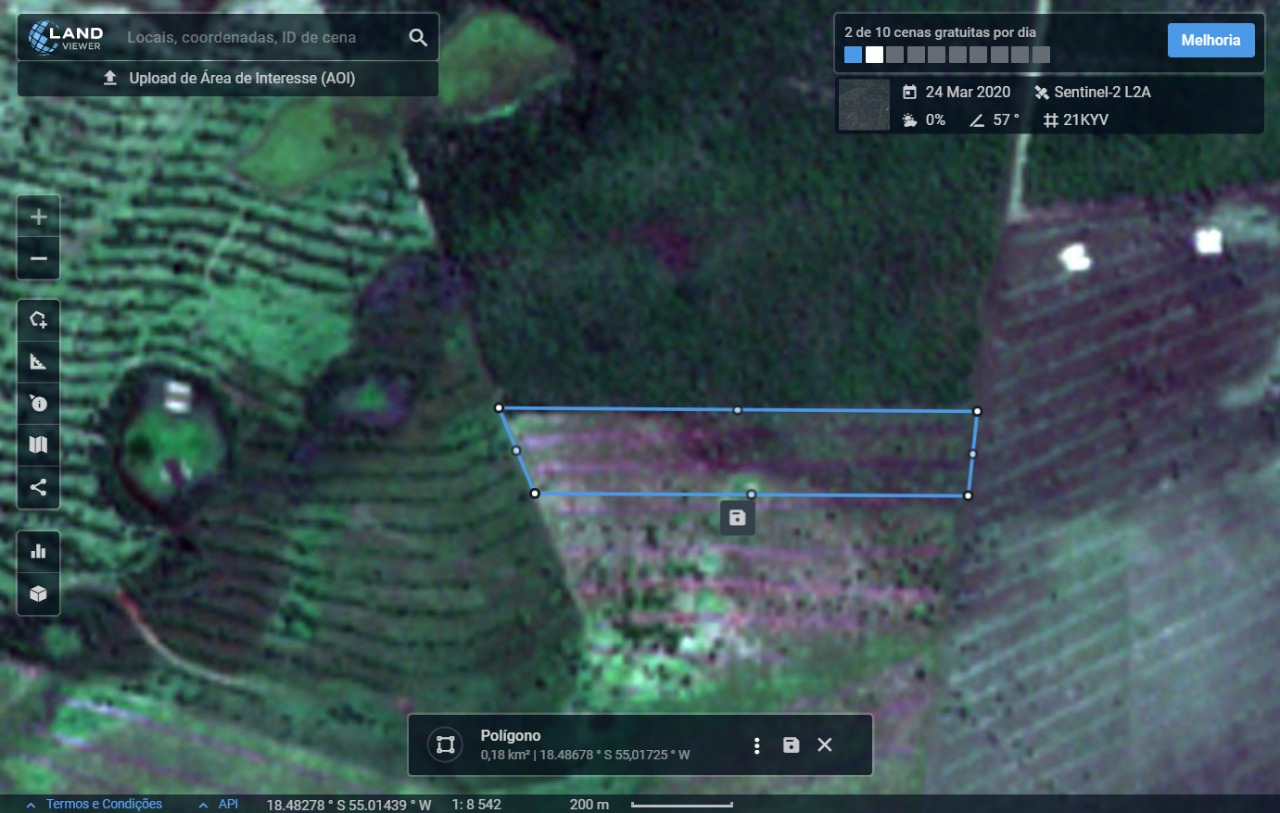
Task: Click the save icon below the polygon
Action: 737,517
